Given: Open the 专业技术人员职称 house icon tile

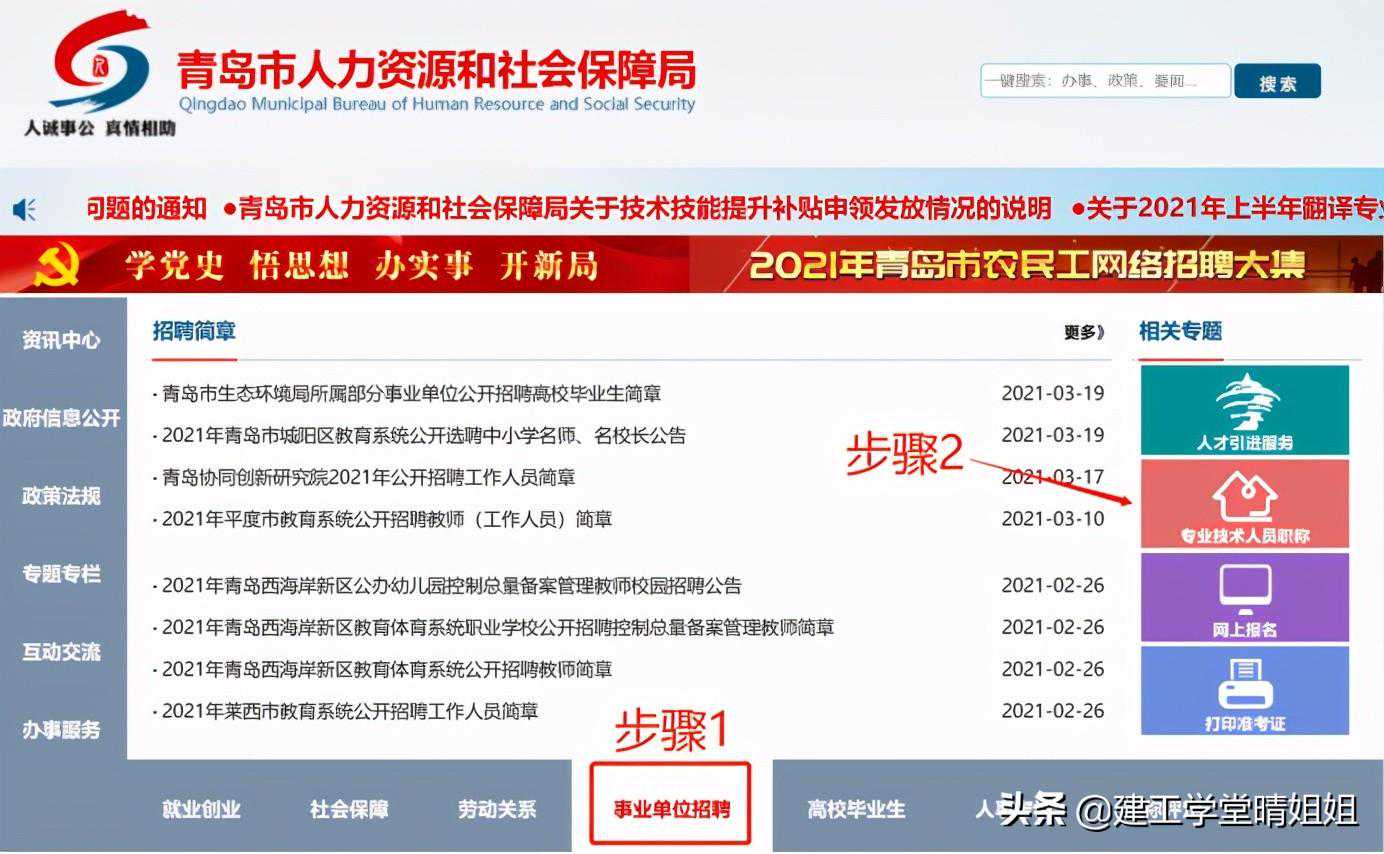Looking at the screenshot, I should (x=1244, y=504).
